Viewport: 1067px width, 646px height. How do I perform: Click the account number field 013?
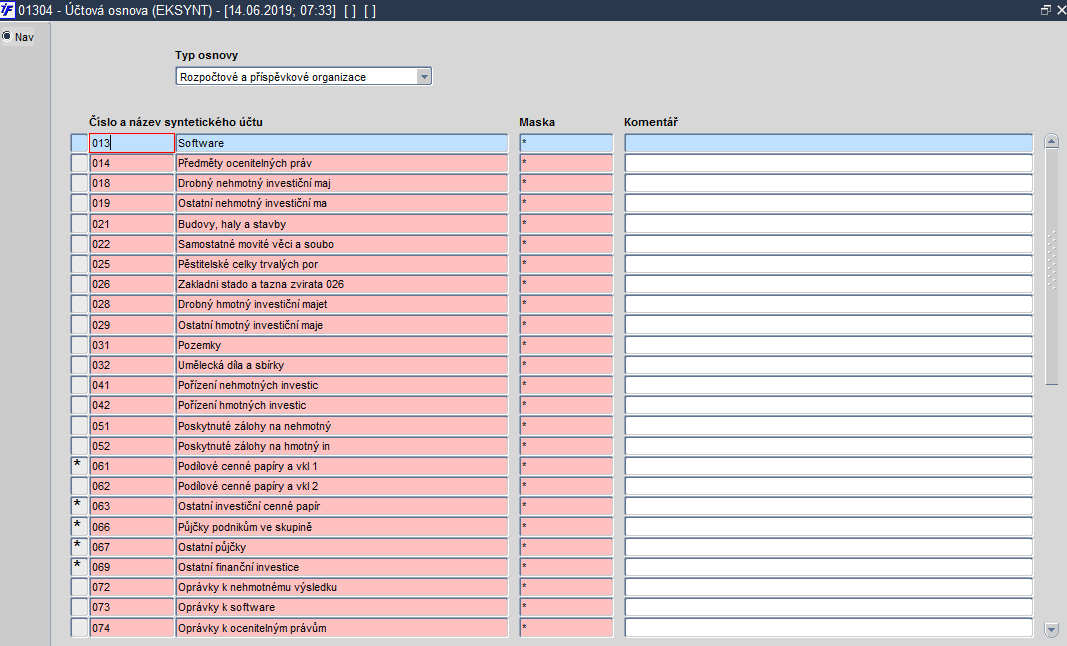[132, 143]
